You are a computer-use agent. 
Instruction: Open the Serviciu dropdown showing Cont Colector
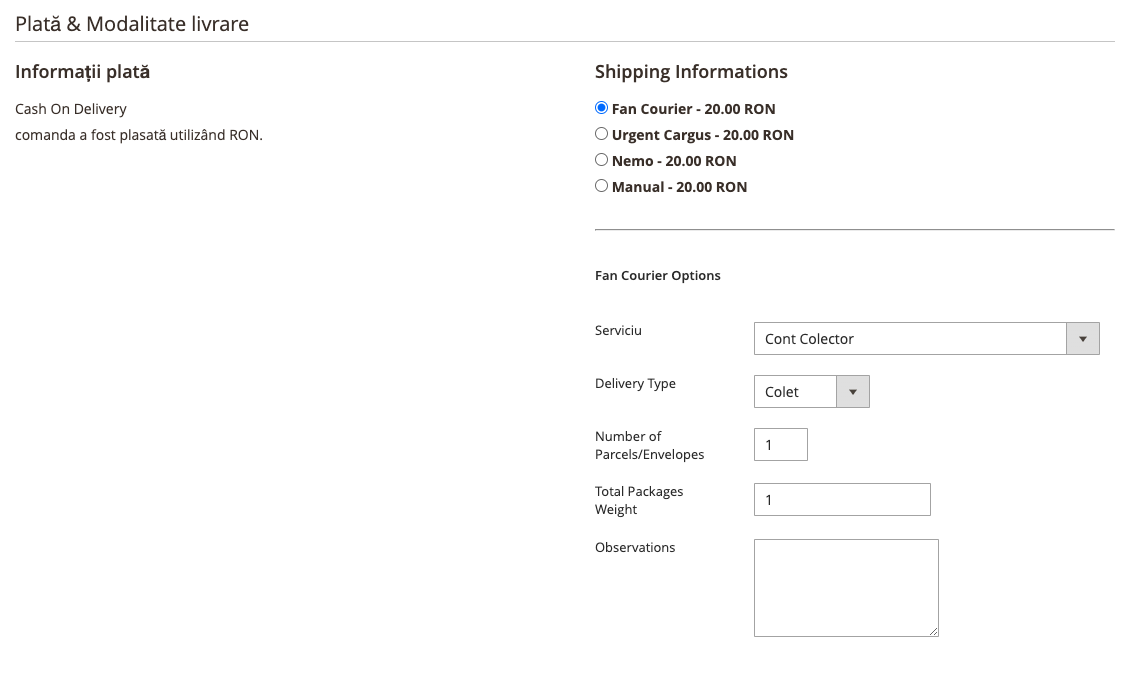[x=927, y=338]
